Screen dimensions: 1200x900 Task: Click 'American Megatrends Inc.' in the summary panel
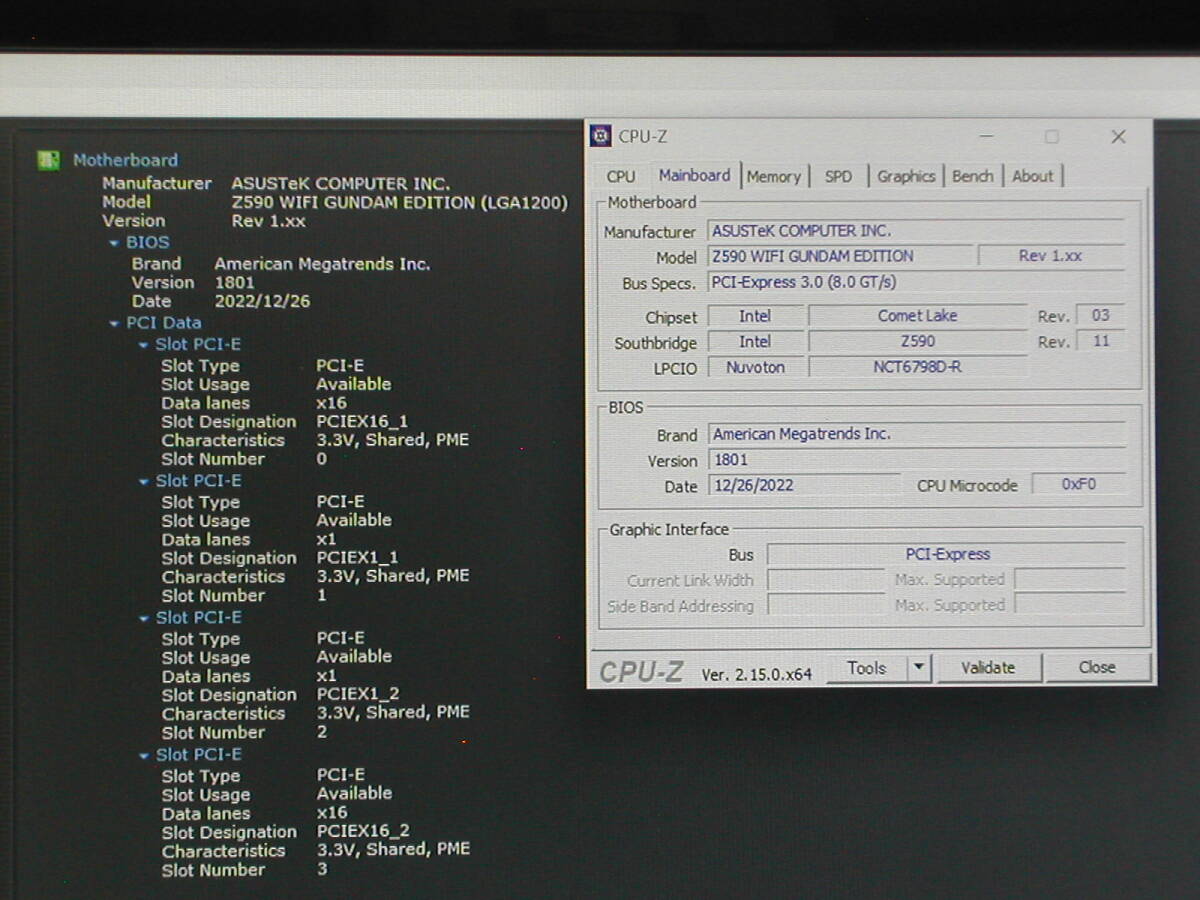point(322,264)
